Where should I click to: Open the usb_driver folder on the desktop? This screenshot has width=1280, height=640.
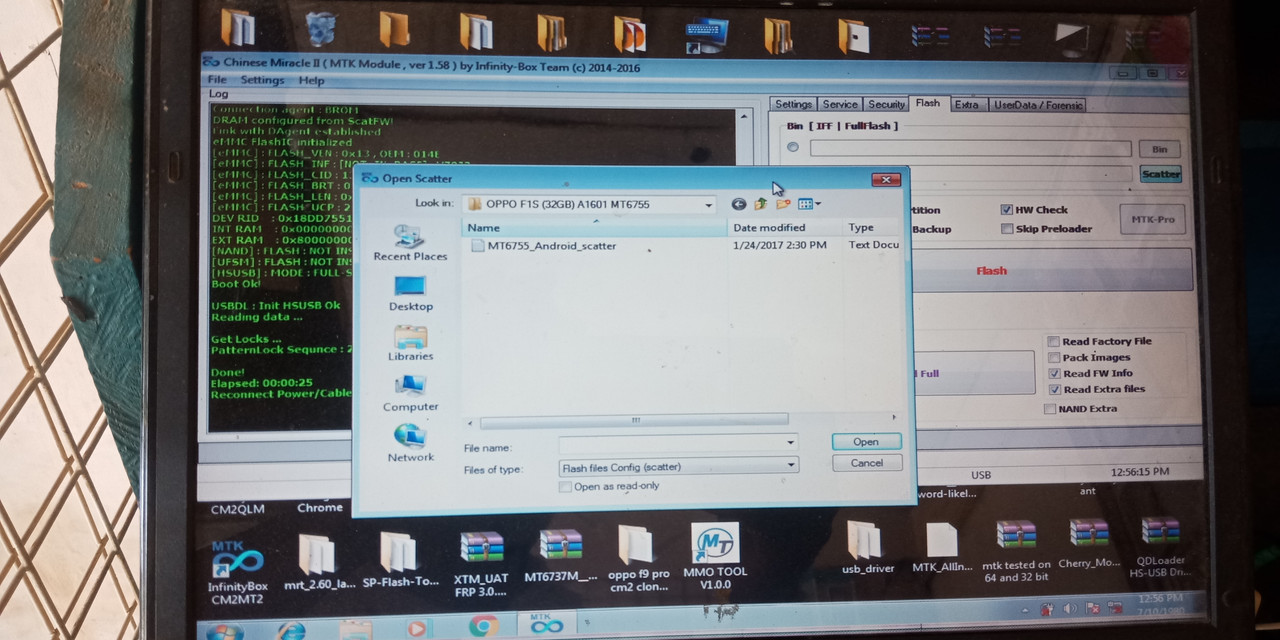(866, 548)
